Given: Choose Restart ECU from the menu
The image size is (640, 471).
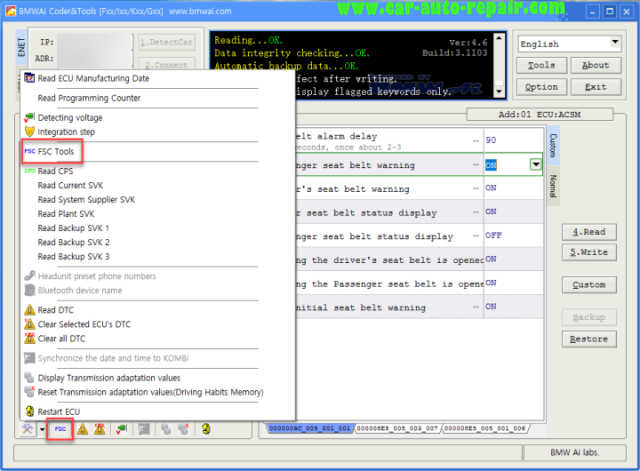Looking at the screenshot, I should (59, 412).
